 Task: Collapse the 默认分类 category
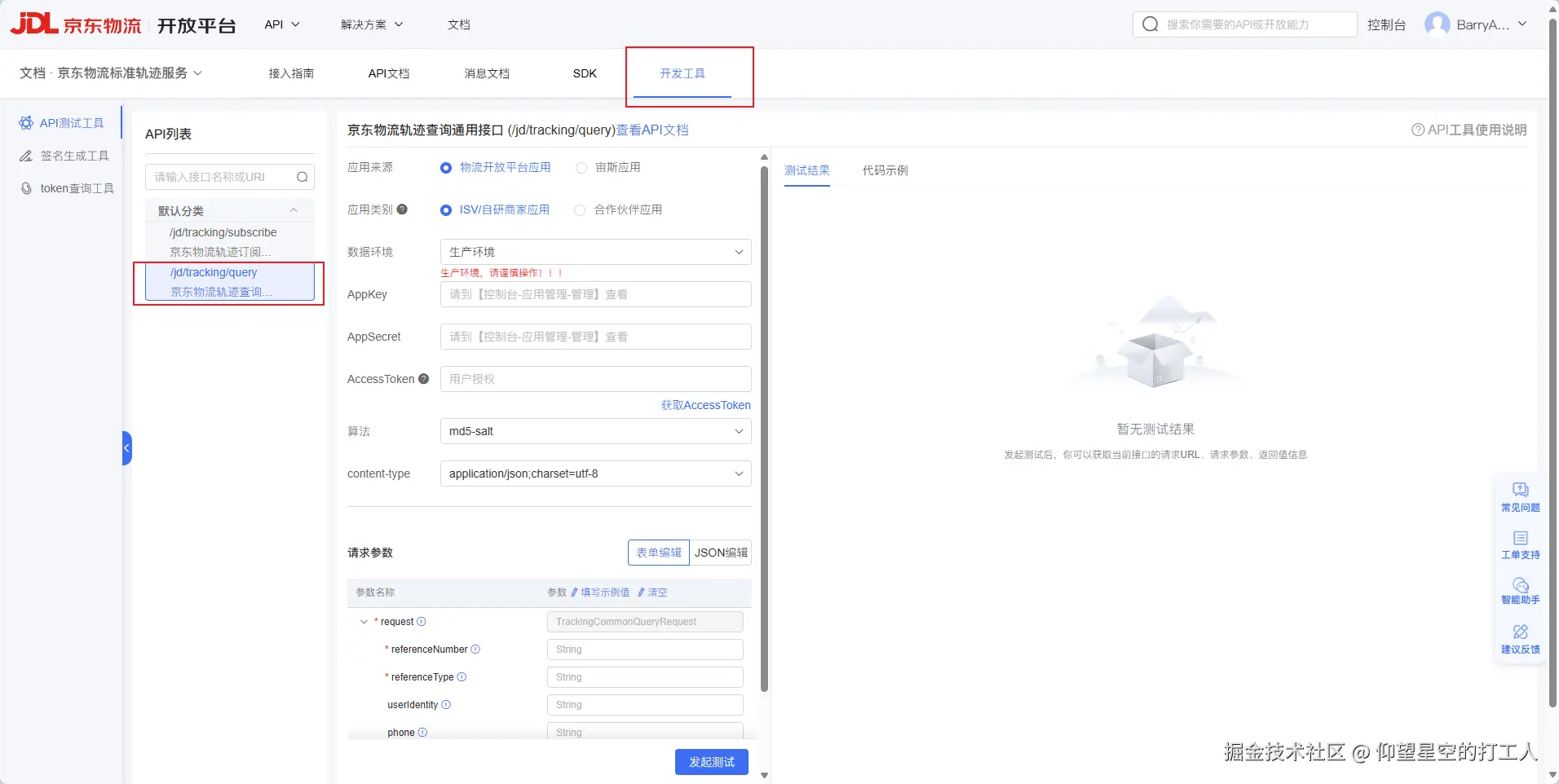294,210
